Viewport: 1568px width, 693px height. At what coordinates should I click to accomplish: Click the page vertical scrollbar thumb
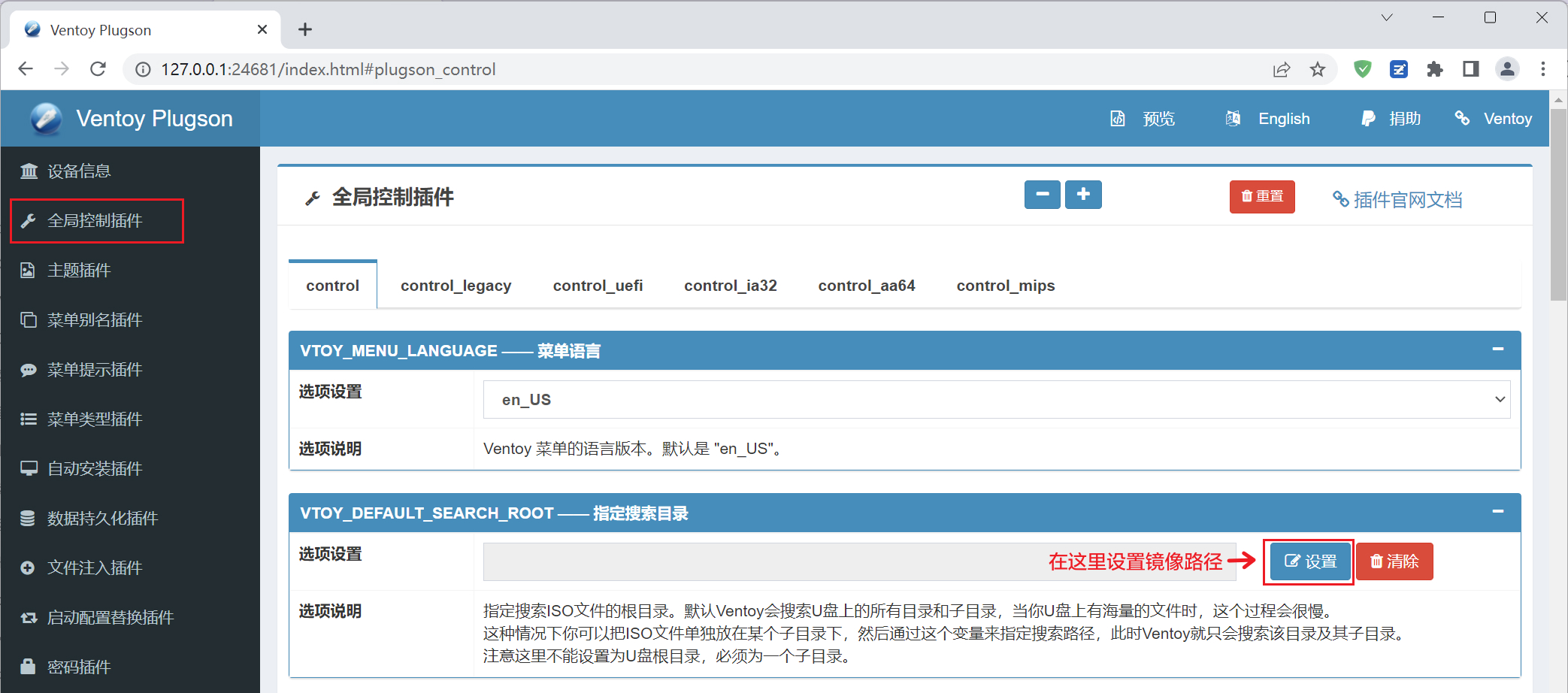[x=1558, y=204]
